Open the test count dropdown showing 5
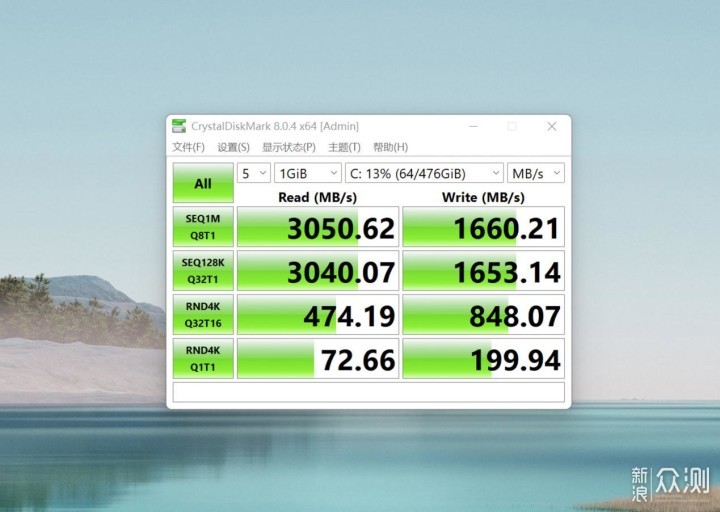This screenshot has width=720, height=512. click(254, 173)
